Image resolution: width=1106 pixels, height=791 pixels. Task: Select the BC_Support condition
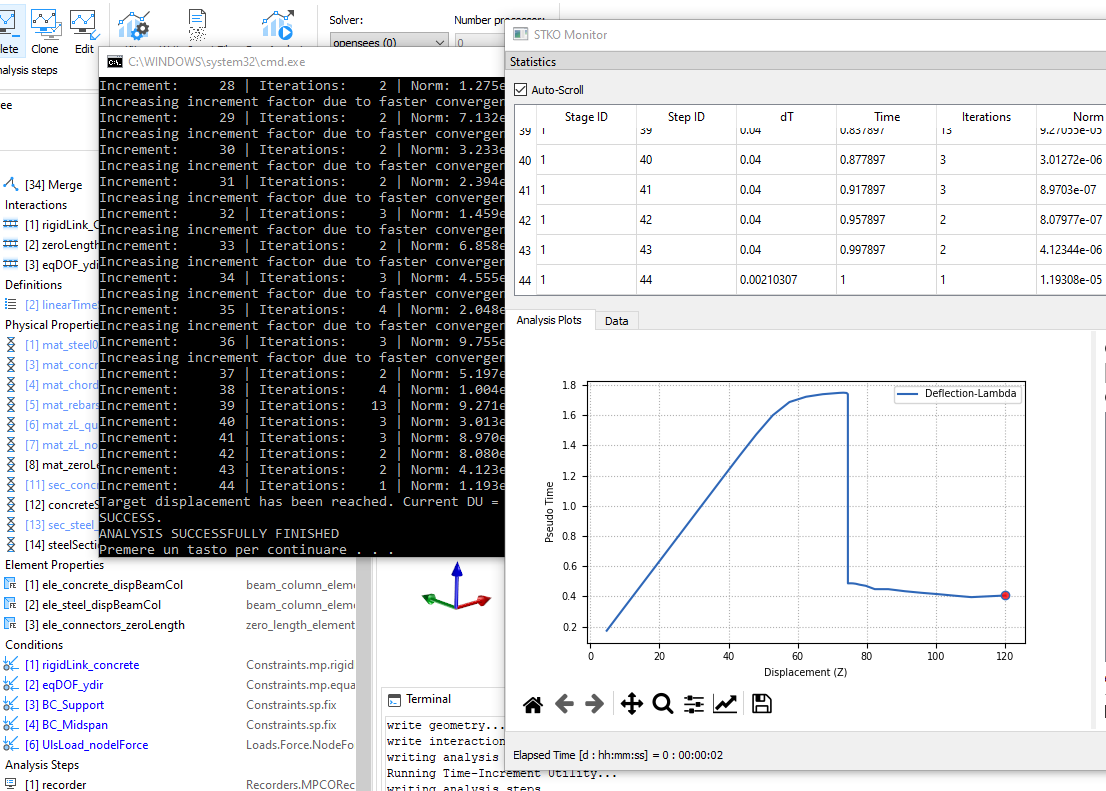click(64, 705)
